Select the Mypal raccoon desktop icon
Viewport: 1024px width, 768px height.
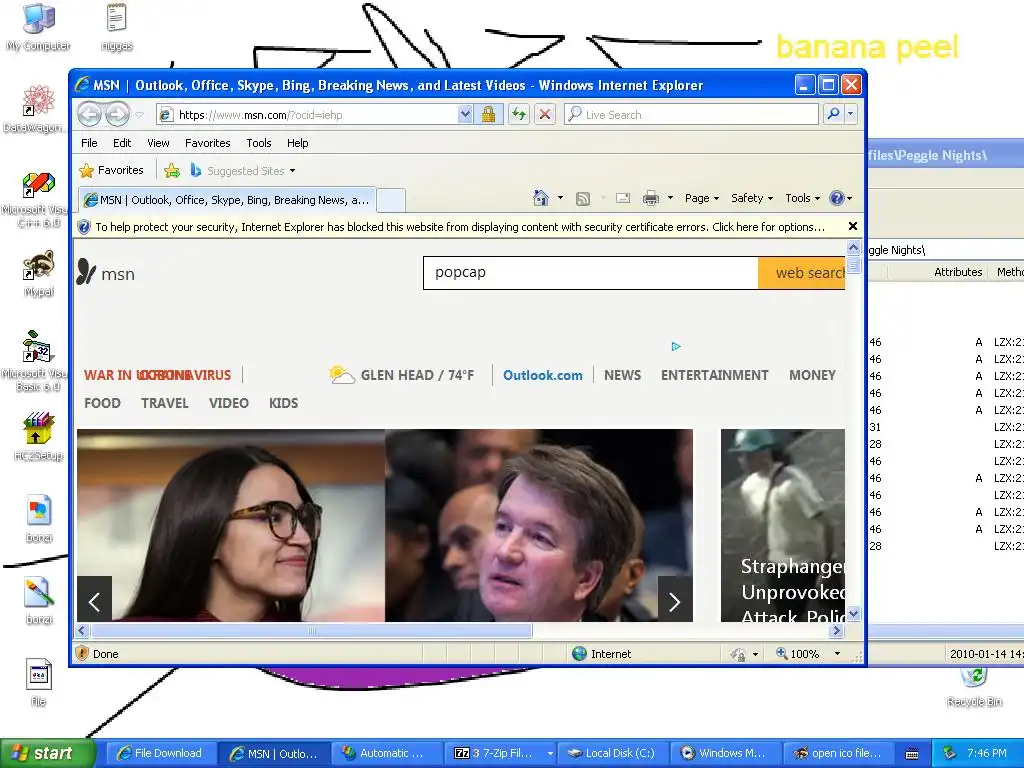tap(39, 274)
